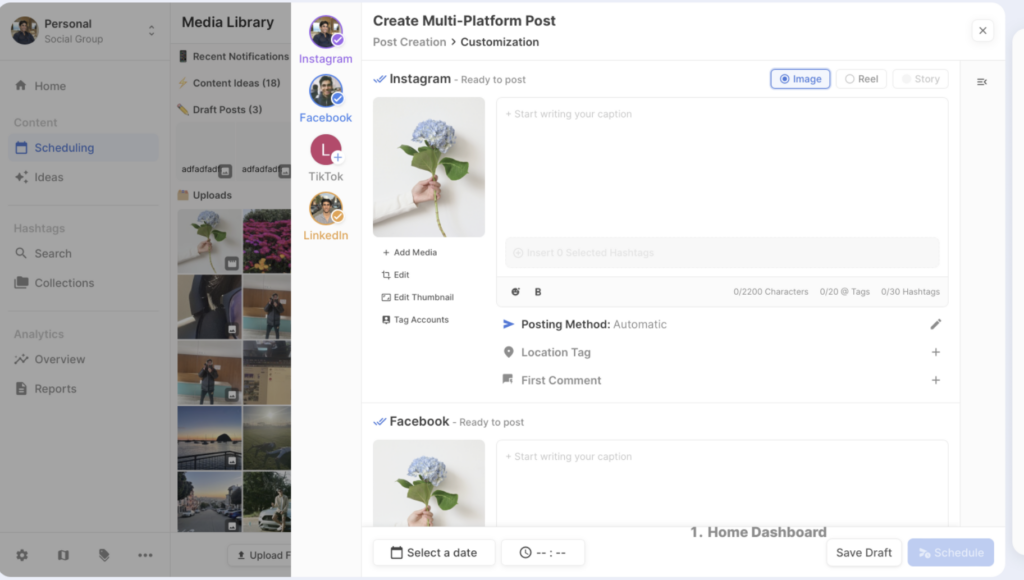1024x580 pixels.
Task: Open the emoji picker in caption toolbar
Action: click(517, 291)
